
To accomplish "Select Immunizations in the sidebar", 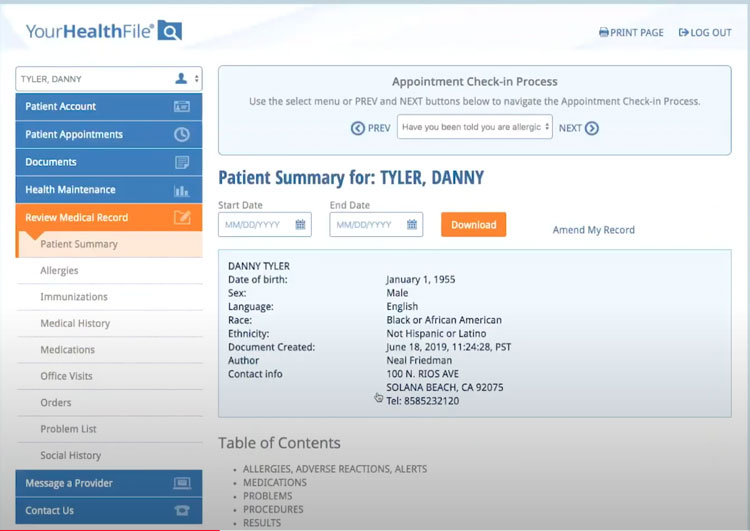I will pos(74,297).
